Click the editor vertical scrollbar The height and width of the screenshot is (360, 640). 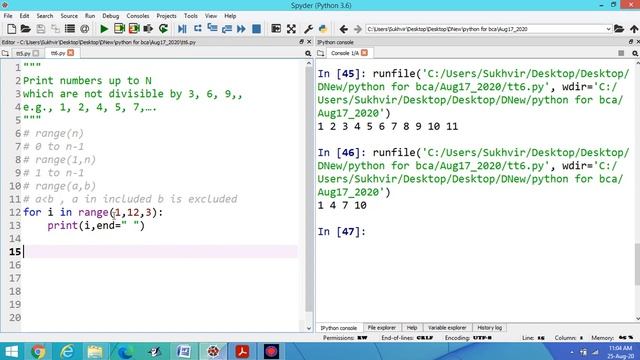tap(309, 189)
